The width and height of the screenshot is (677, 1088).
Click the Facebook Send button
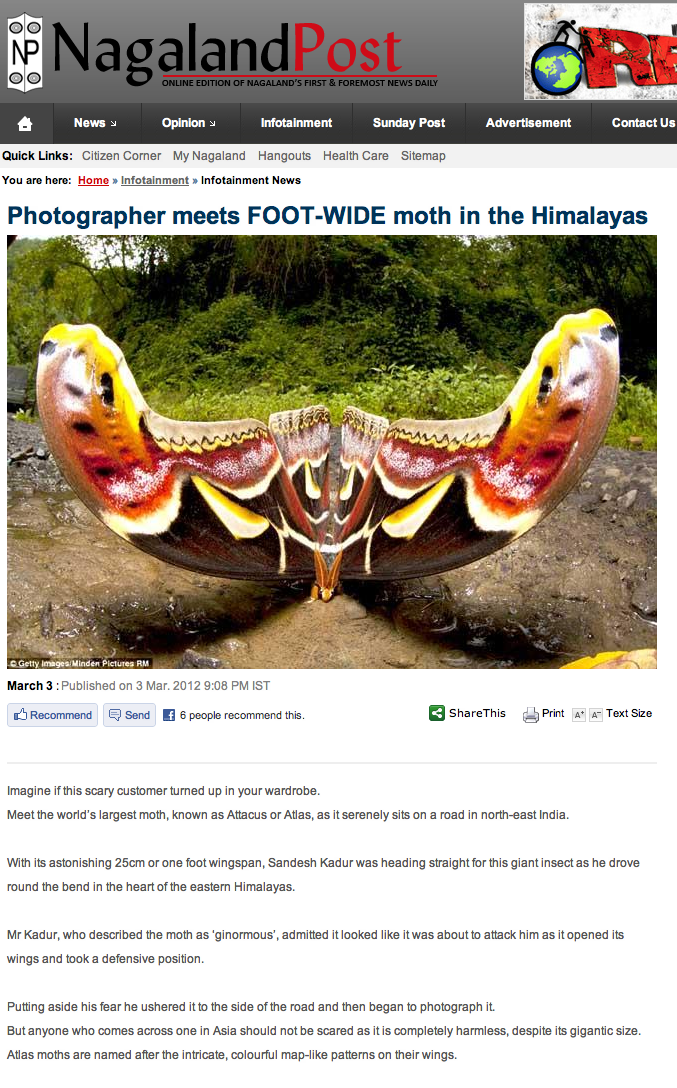tap(130, 715)
